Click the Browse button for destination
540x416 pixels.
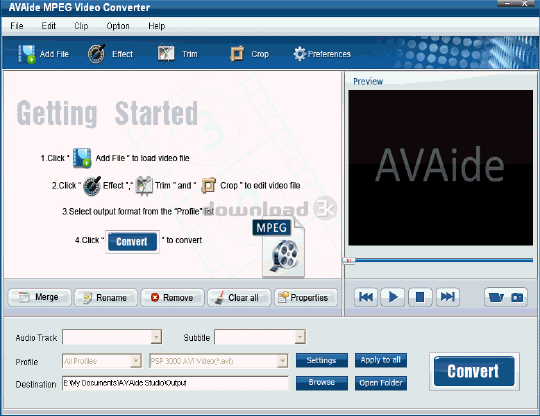pyautogui.click(x=322, y=383)
